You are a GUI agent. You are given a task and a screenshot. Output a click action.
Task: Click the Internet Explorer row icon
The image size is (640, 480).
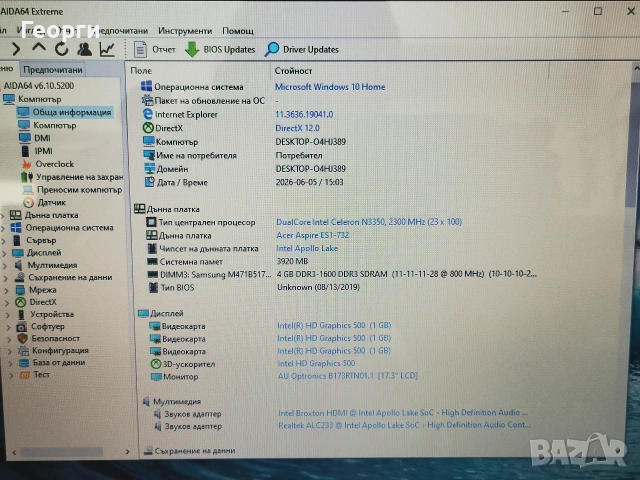coord(147,114)
